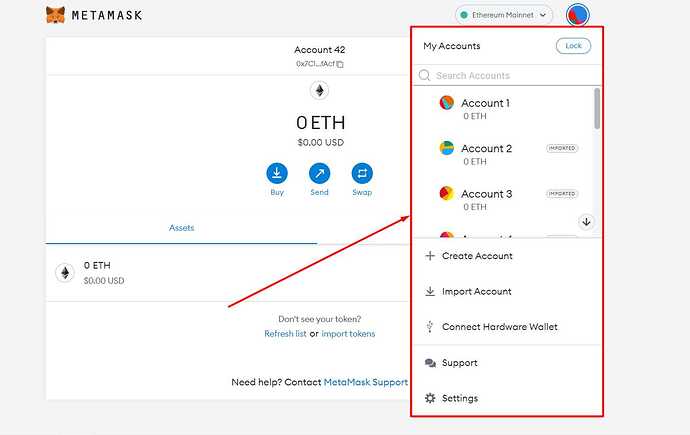Click the $0.00 USD balance under 0 ETH heading

pyautogui.click(x=320, y=143)
